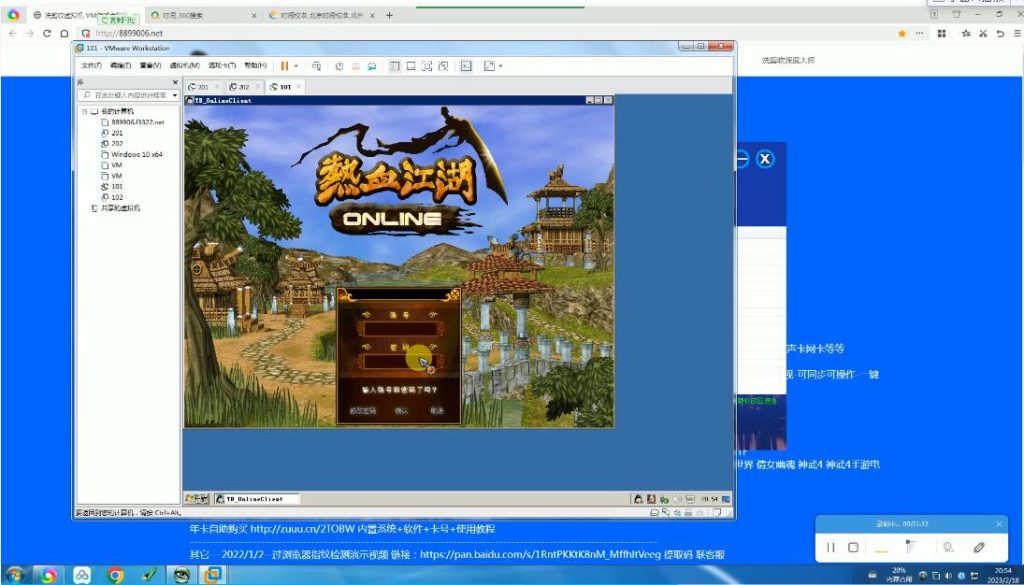This screenshot has width=1024, height=585.
Task: Close the VMware library panel
Action: [175, 82]
